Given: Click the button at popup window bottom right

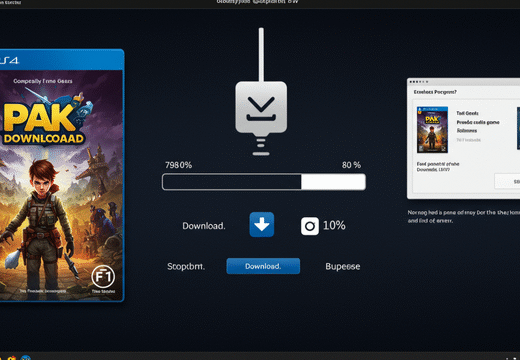Looking at the screenshot, I should [x=507, y=181].
